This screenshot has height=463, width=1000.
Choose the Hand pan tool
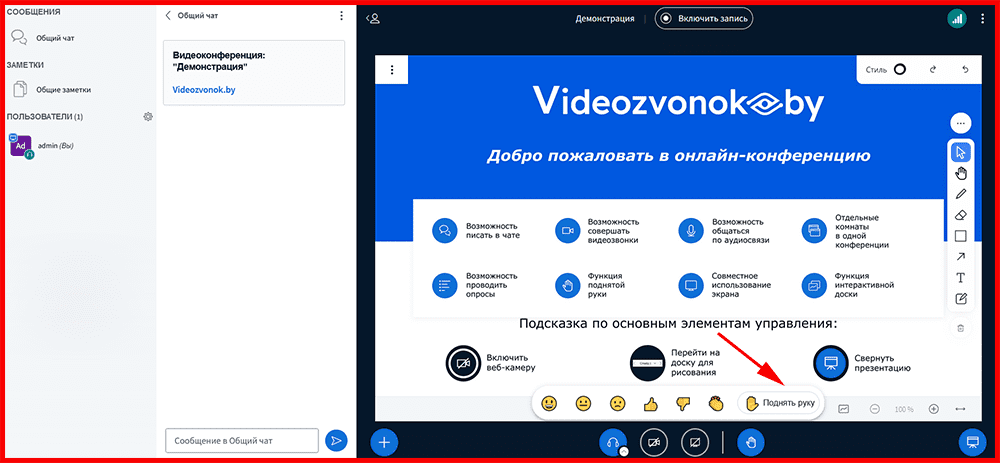pyautogui.click(x=960, y=173)
